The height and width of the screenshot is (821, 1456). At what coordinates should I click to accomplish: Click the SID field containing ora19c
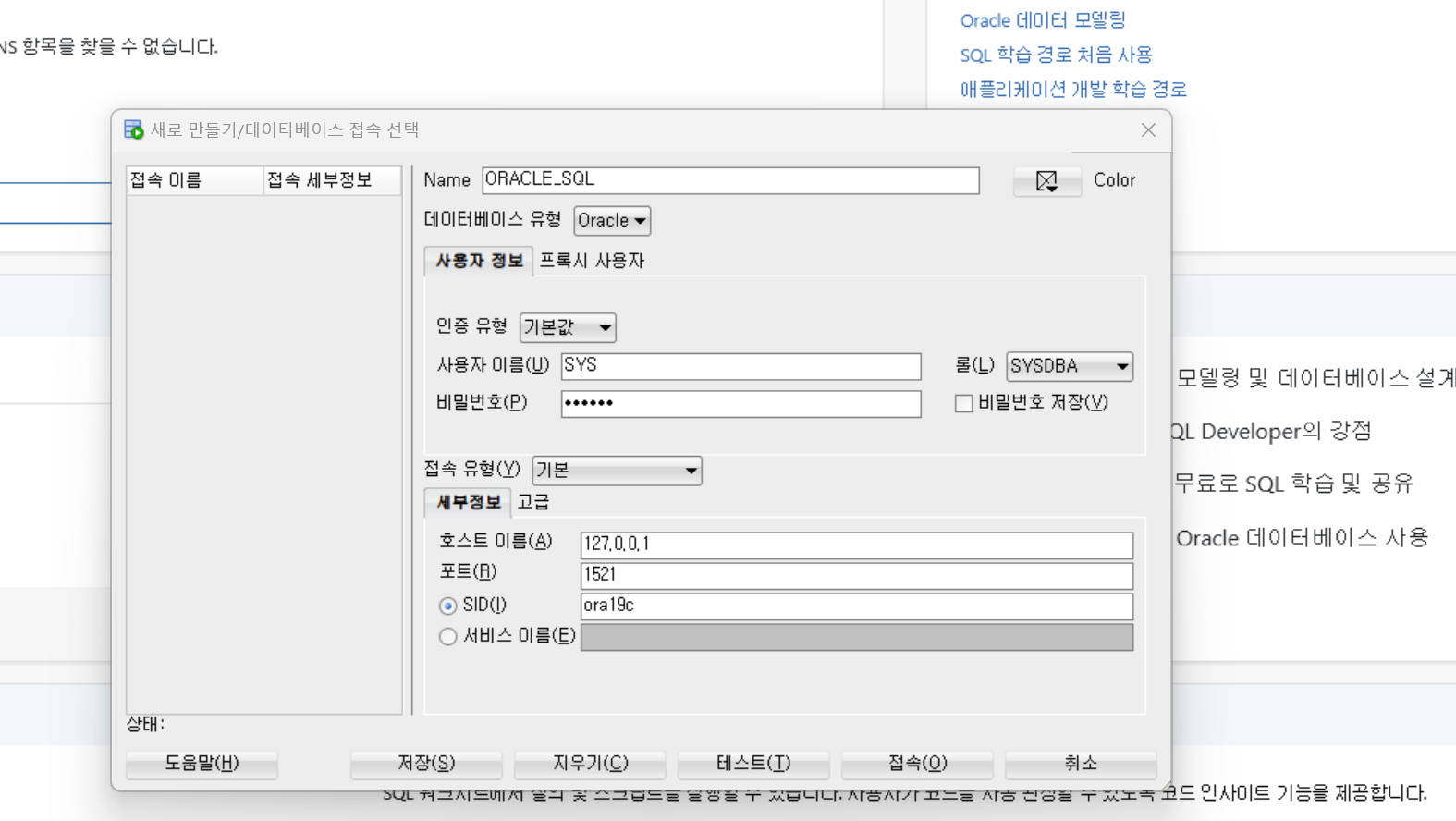click(856, 607)
